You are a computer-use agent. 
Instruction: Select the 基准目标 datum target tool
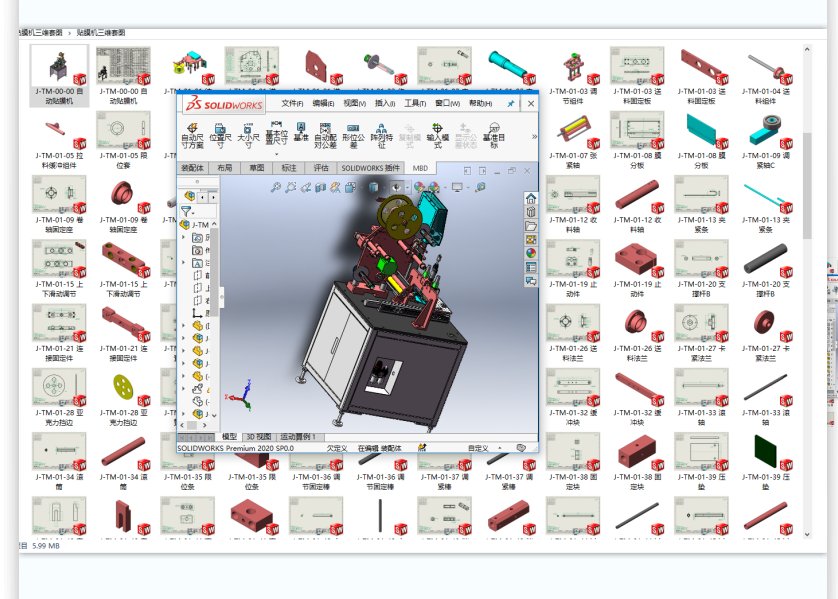click(494, 136)
